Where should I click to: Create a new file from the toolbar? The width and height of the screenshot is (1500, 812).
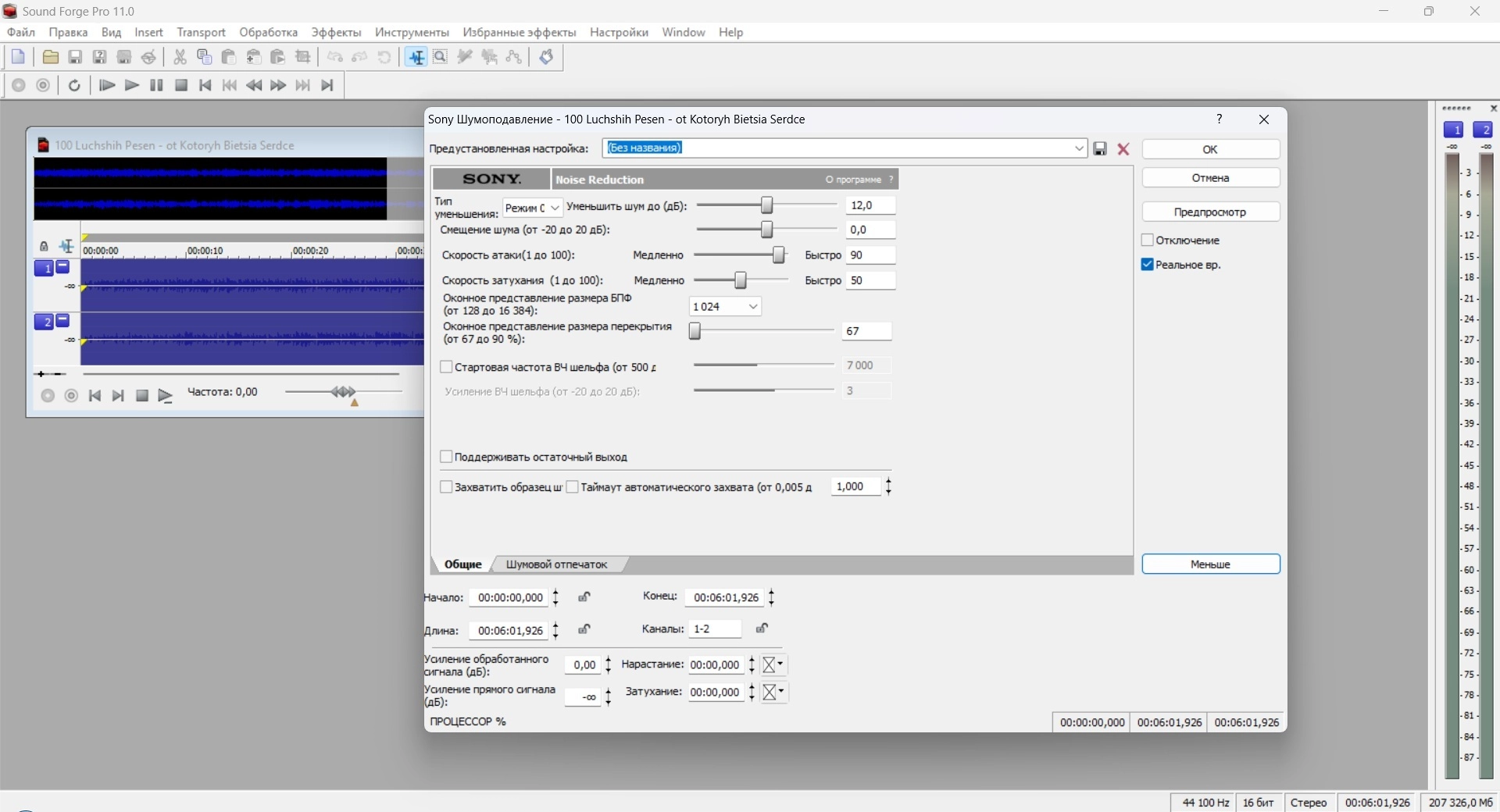point(19,57)
